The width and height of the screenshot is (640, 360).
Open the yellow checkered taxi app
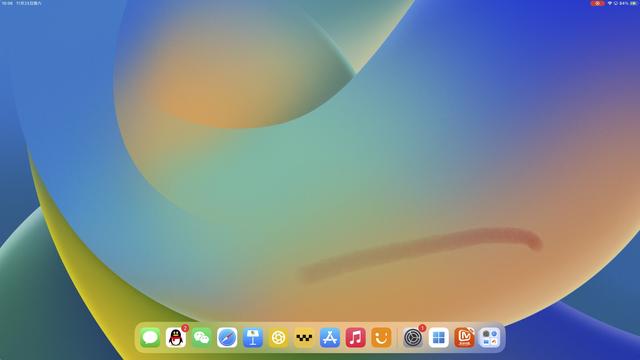tap(304, 338)
